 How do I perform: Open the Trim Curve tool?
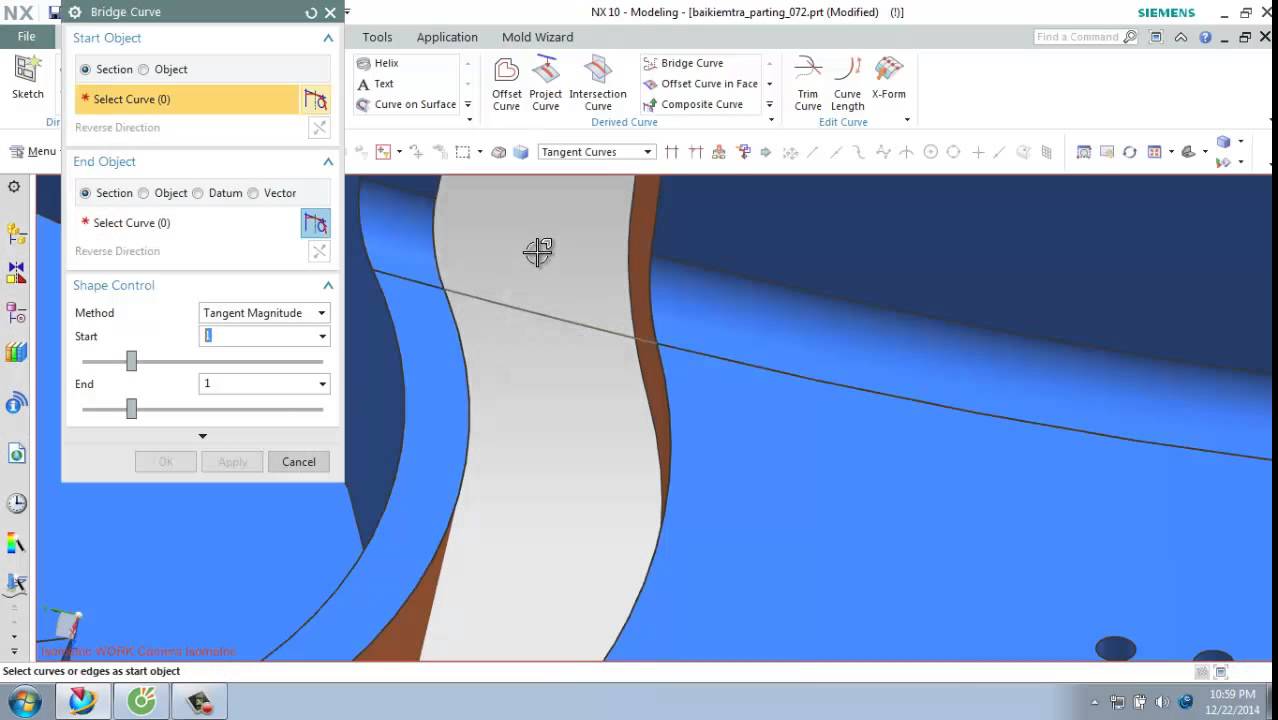pos(808,84)
